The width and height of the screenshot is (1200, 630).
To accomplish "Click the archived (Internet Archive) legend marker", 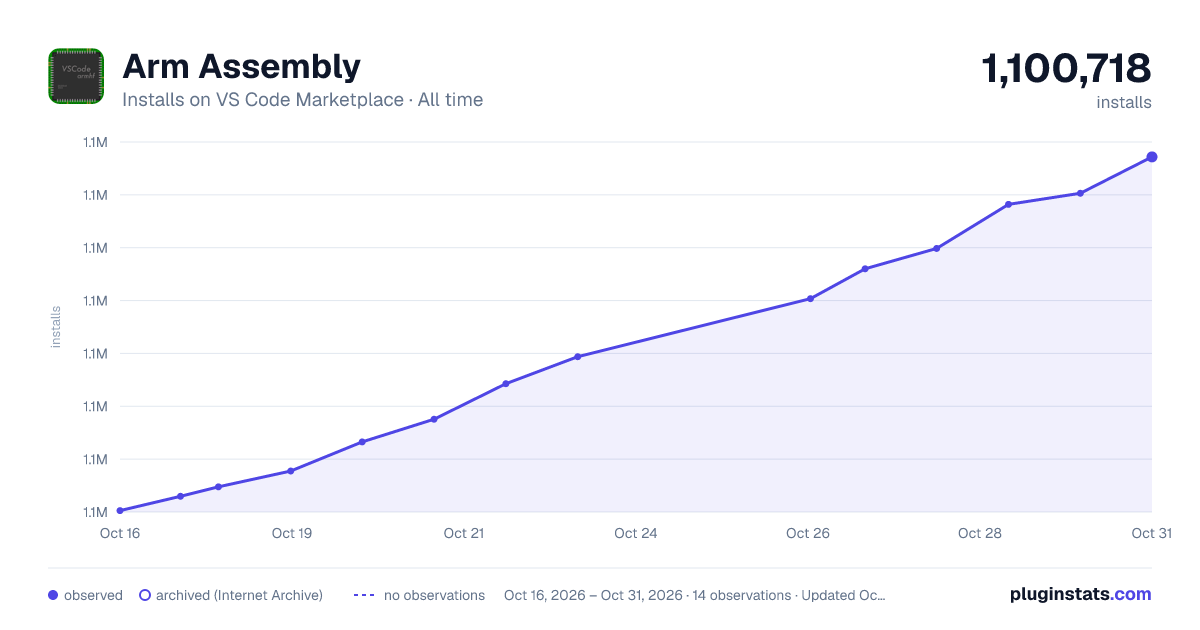I will click(145, 595).
